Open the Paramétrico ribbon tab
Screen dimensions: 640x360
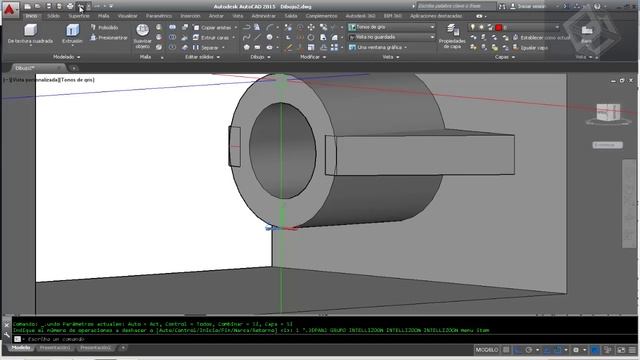pos(159,16)
